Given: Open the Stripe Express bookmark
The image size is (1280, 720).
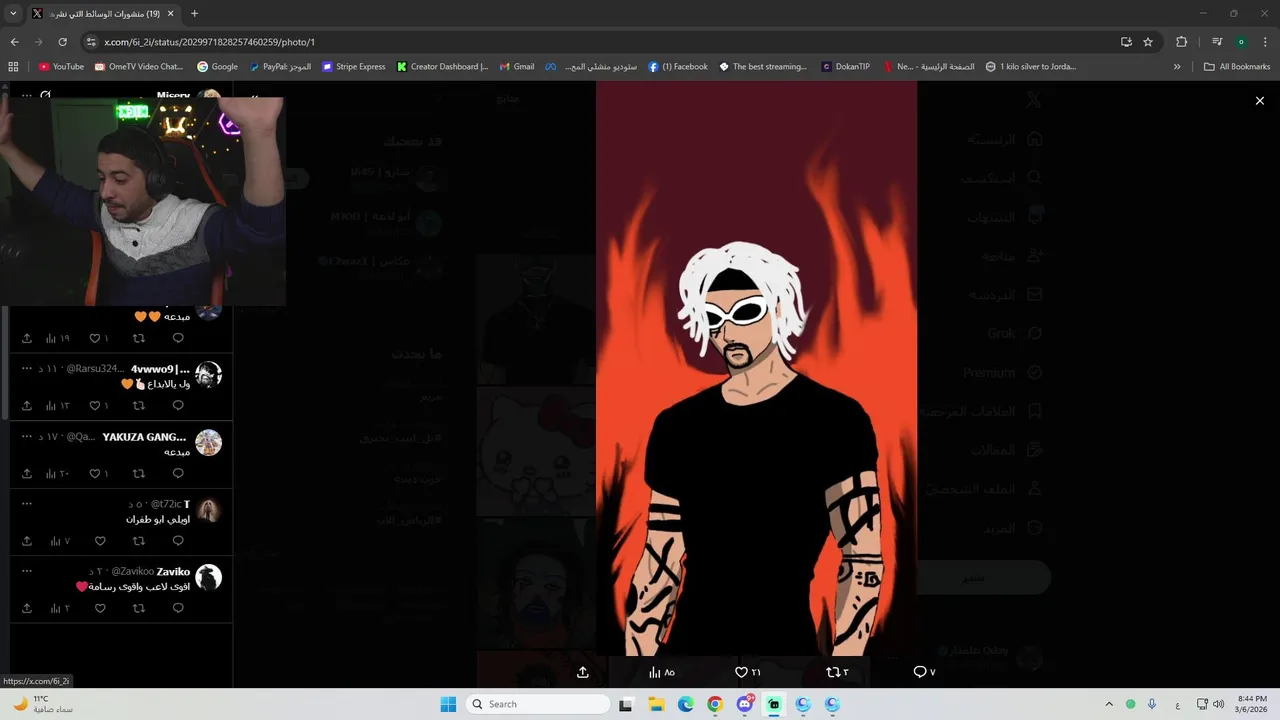Looking at the screenshot, I should click(354, 67).
